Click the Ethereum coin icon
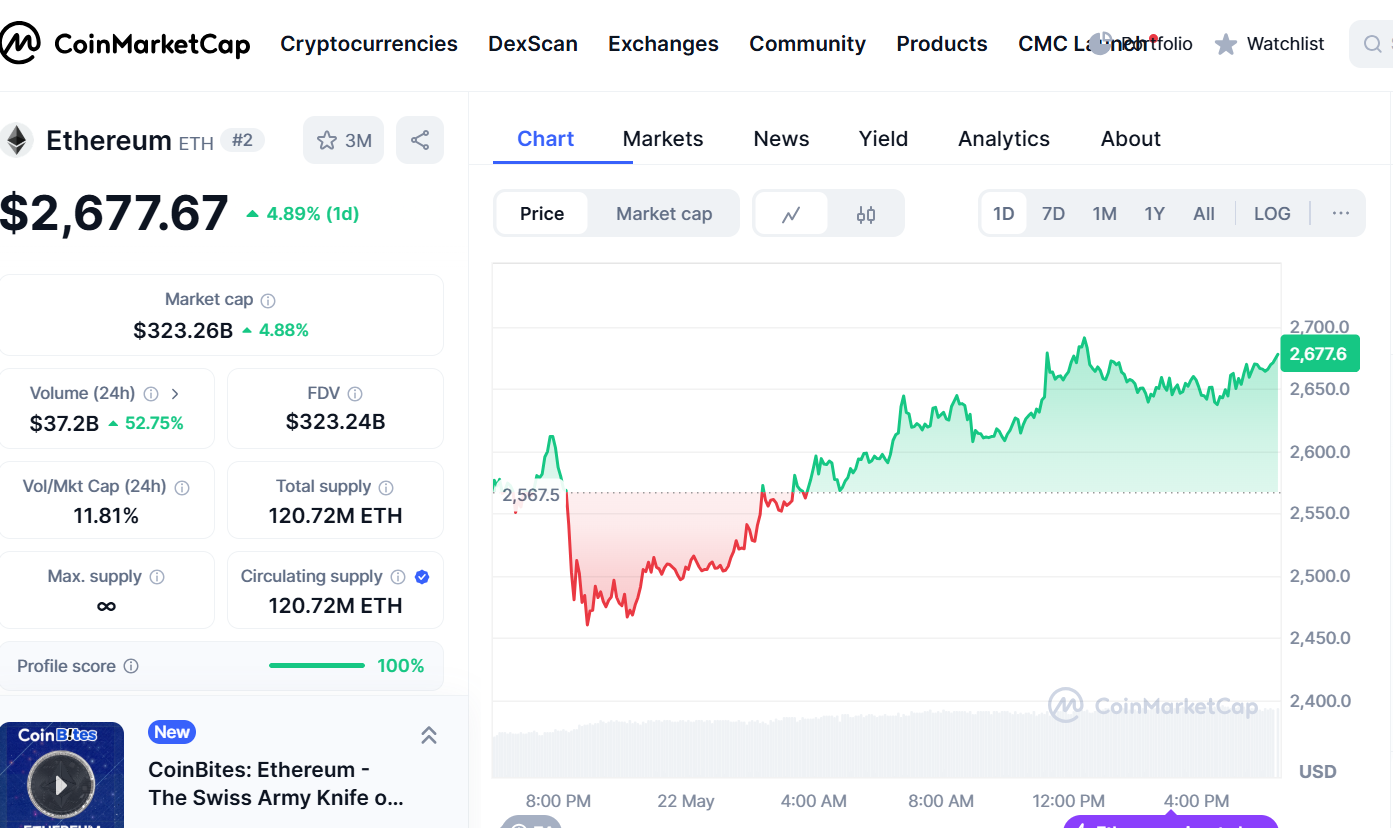Viewport: 1393px width, 828px height. (15, 140)
